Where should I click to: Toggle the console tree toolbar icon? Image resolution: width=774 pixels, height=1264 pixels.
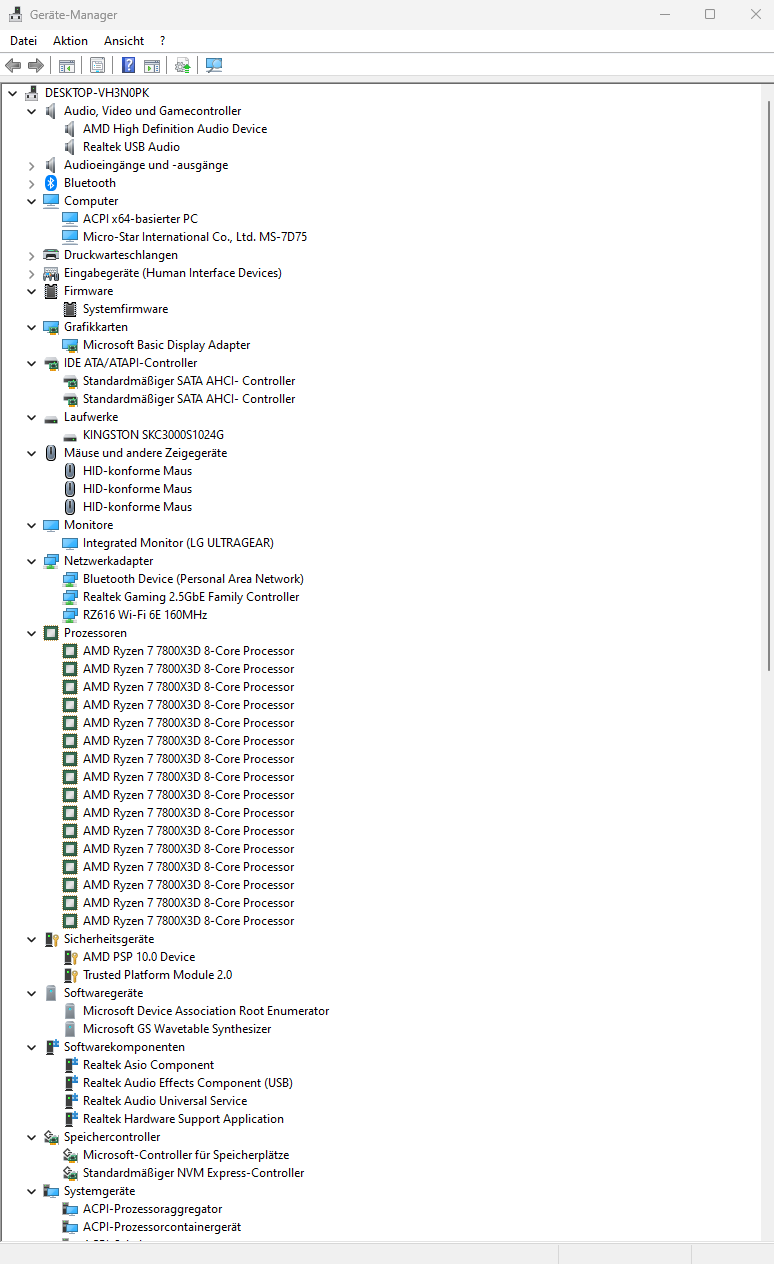pos(67,66)
